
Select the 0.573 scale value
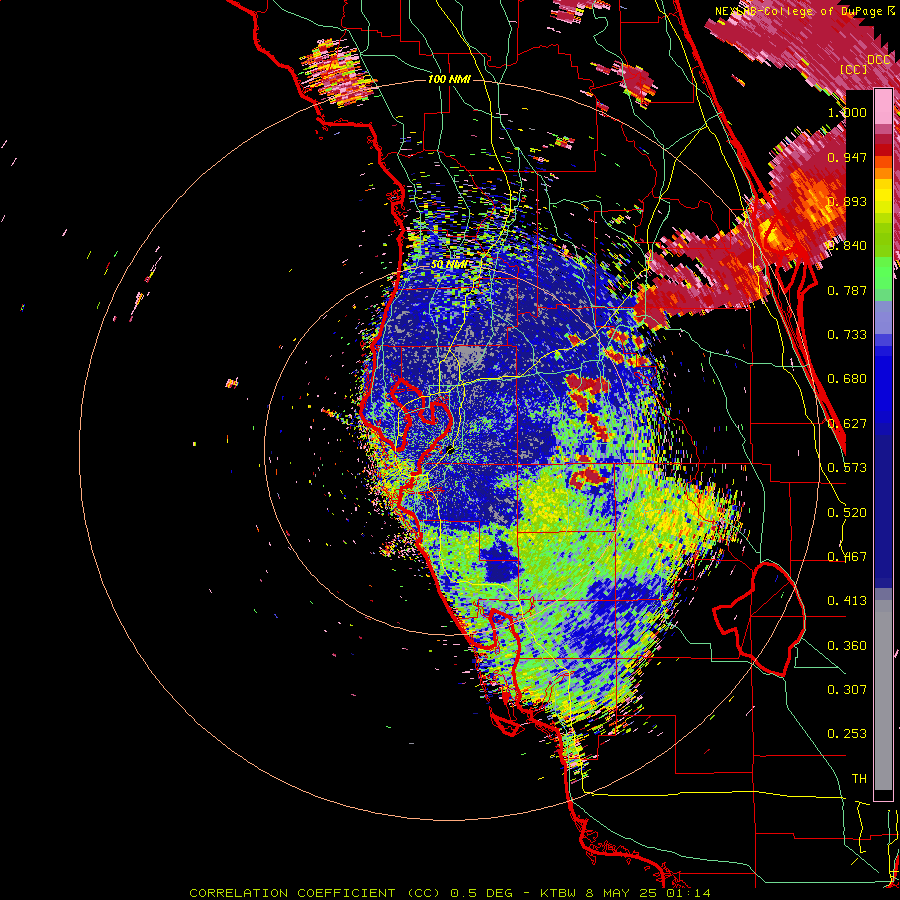847,468
